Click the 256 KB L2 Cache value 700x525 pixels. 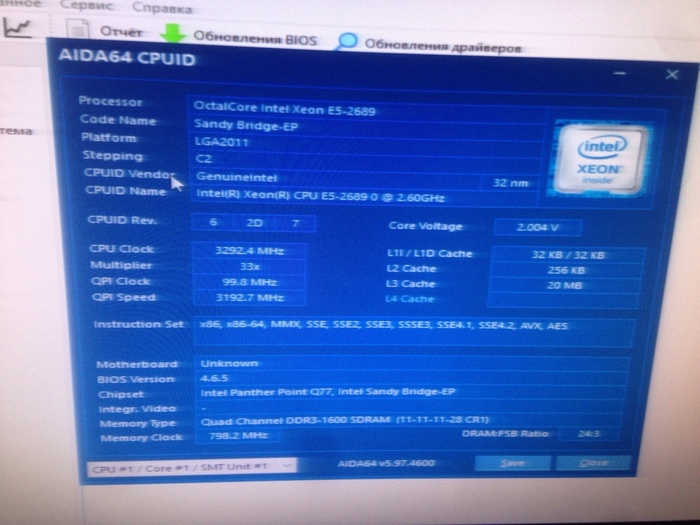(x=566, y=270)
